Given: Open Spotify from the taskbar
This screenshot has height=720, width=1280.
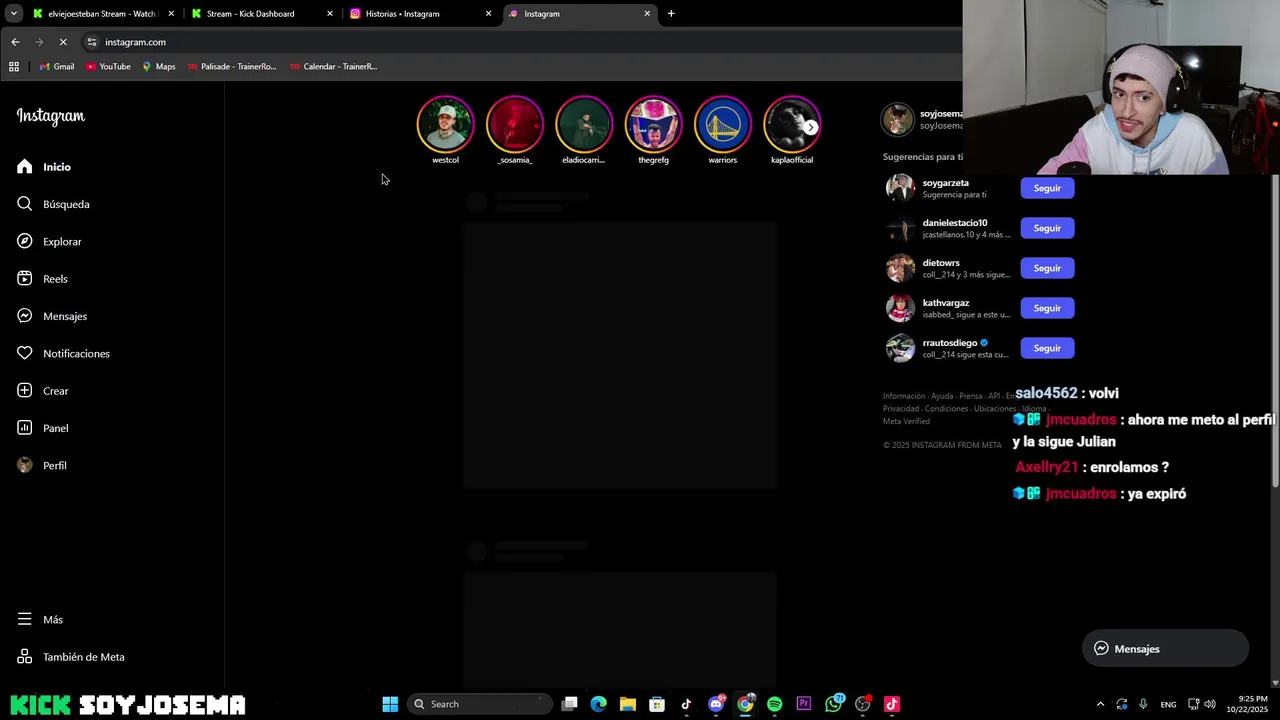Looking at the screenshot, I should [x=774, y=704].
